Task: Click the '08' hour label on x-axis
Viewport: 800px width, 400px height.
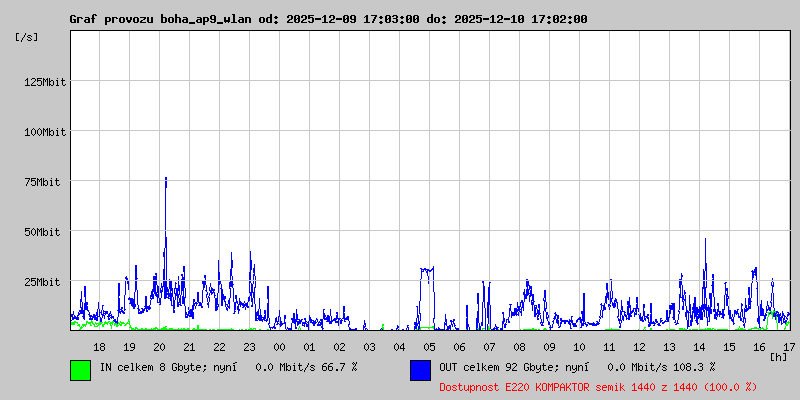Action: (519, 347)
